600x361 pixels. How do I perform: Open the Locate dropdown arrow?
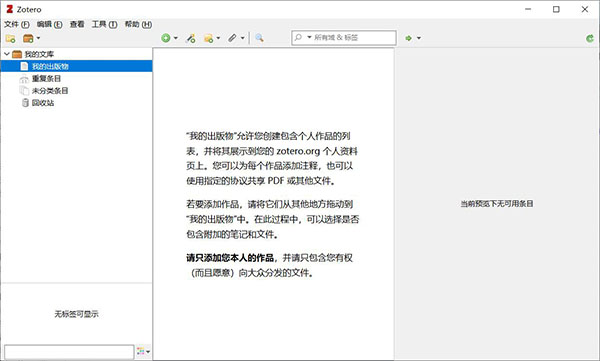pos(419,38)
